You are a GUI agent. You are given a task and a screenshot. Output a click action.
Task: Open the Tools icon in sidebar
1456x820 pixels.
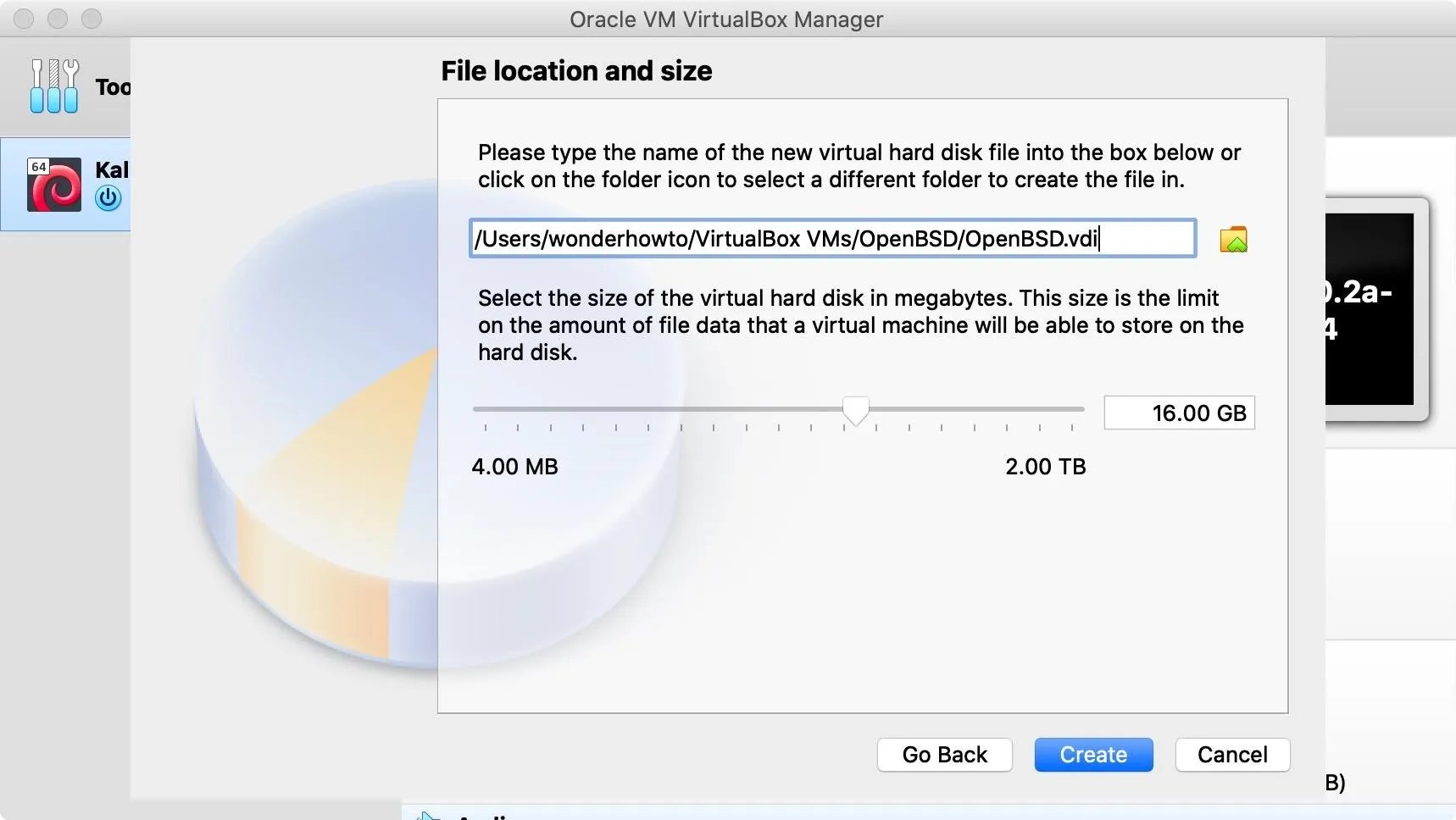coord(54,86)
